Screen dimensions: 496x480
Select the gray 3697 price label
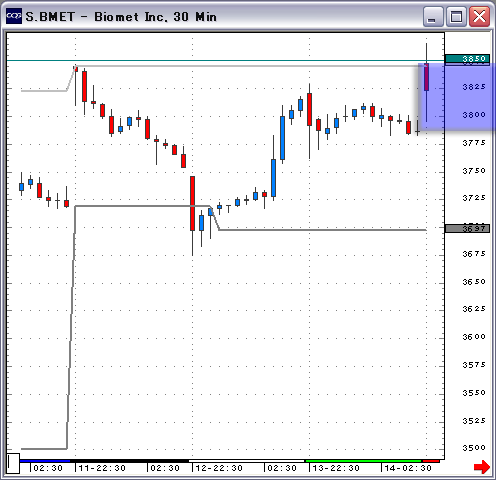click(x=467, y=228)
